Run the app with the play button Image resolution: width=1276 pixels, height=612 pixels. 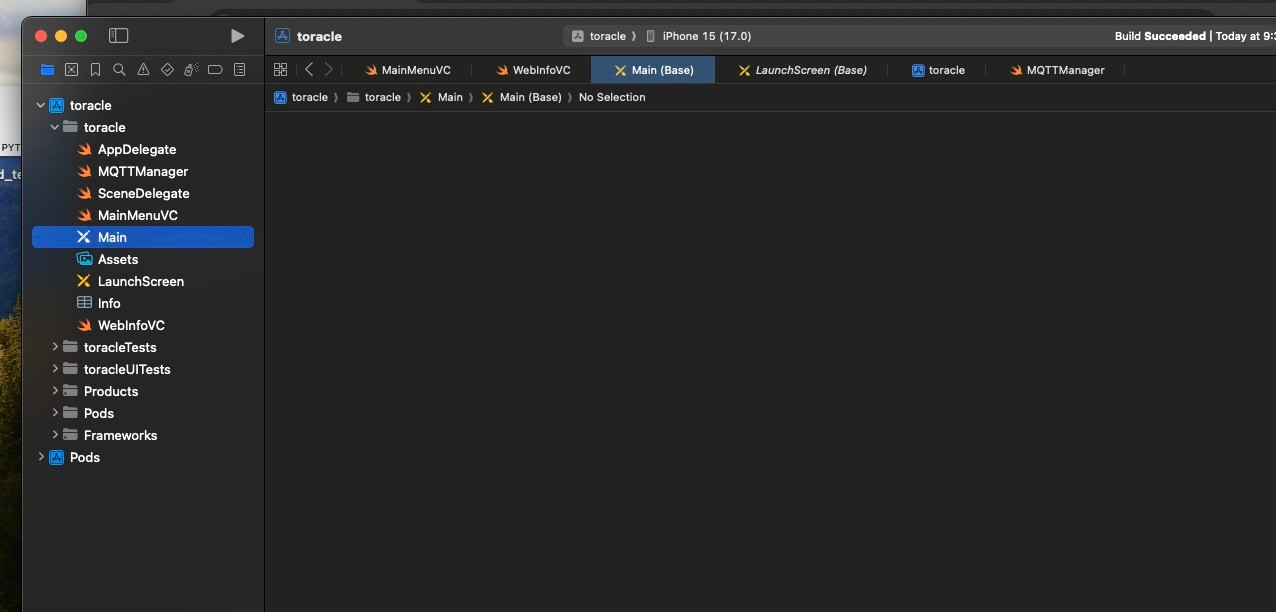(237, 36)
